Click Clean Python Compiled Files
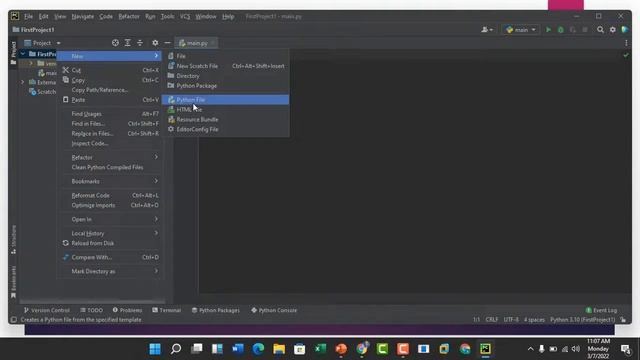 coord(110,167)
